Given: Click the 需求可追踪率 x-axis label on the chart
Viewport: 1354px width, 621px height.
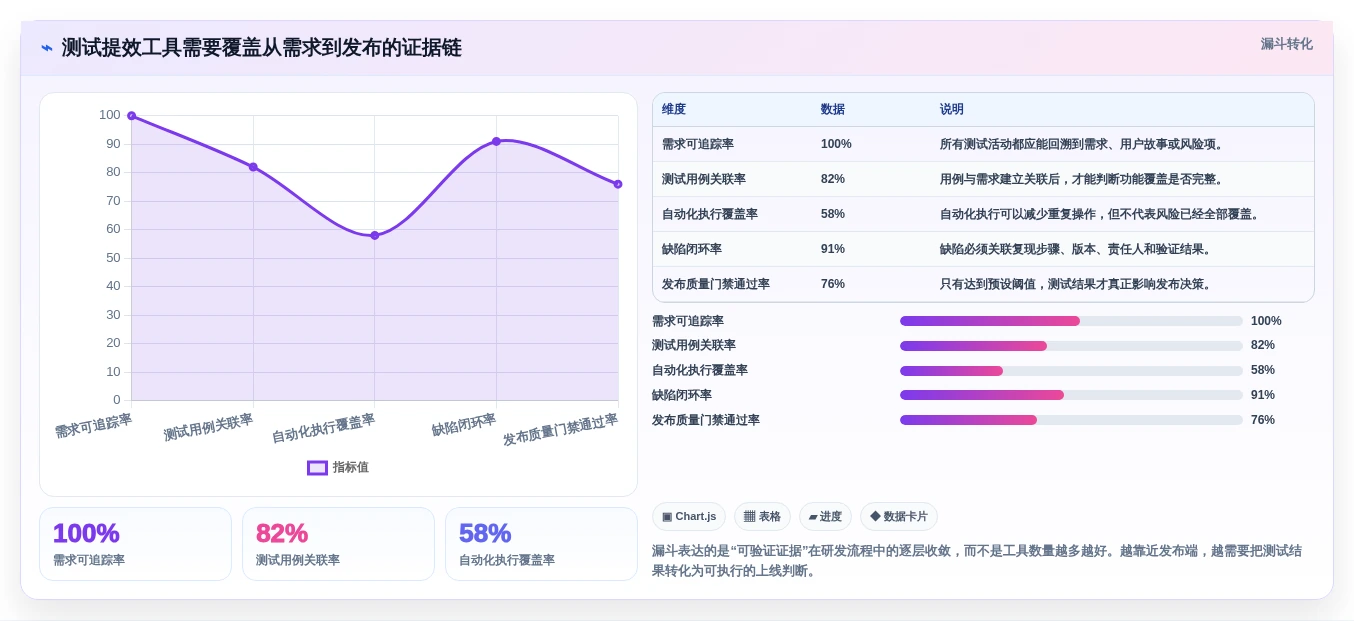Looking at the screenshot, I should pyautogui.click(x=93, y=426).
